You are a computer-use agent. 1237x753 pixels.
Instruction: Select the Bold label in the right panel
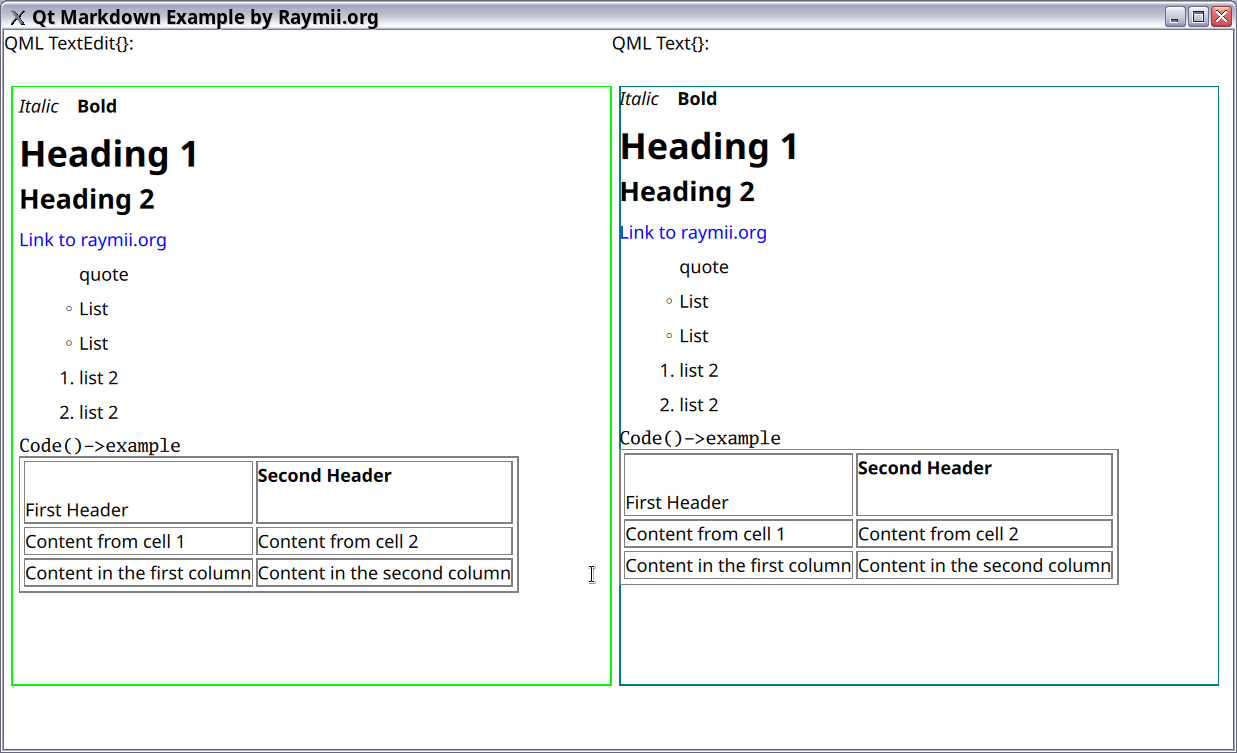pos(697,99)
